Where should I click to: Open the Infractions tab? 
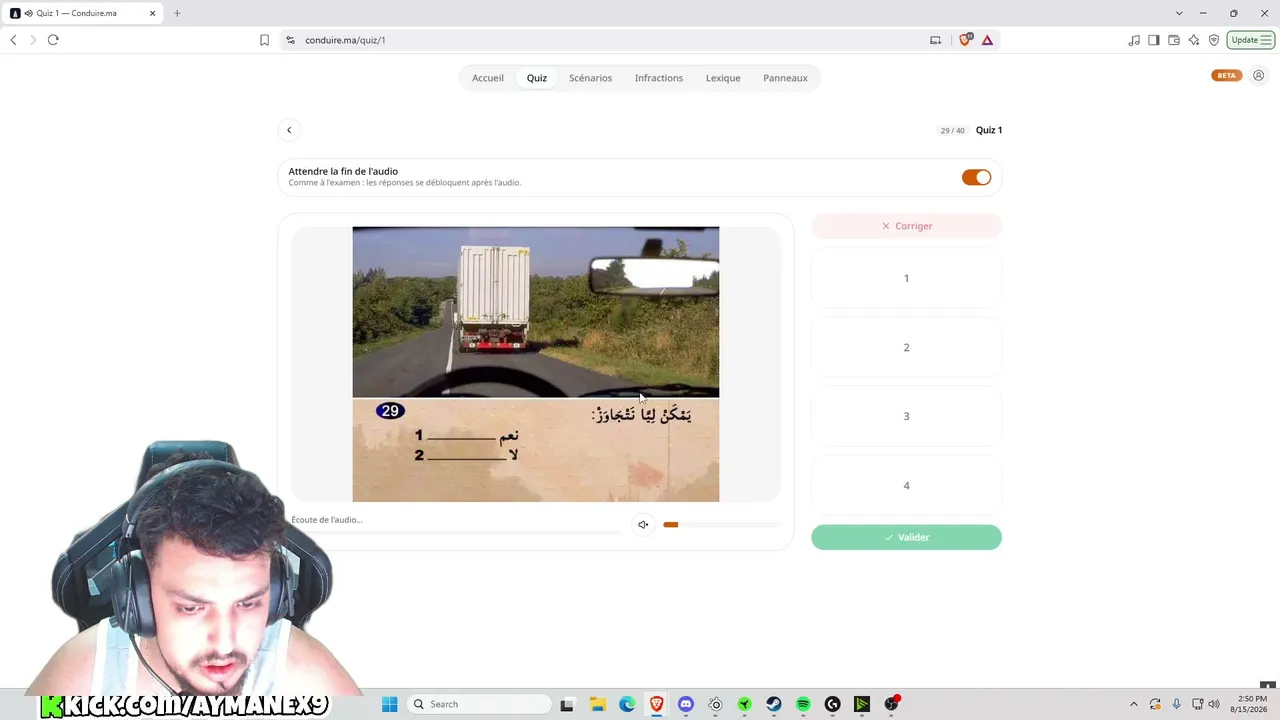pyautogui.click(x=659, y=78)
